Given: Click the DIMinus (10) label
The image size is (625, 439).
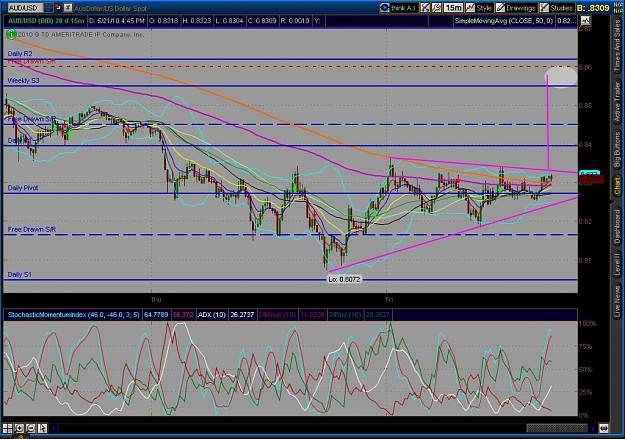Looking at the screenshot, I should (277, 315).
